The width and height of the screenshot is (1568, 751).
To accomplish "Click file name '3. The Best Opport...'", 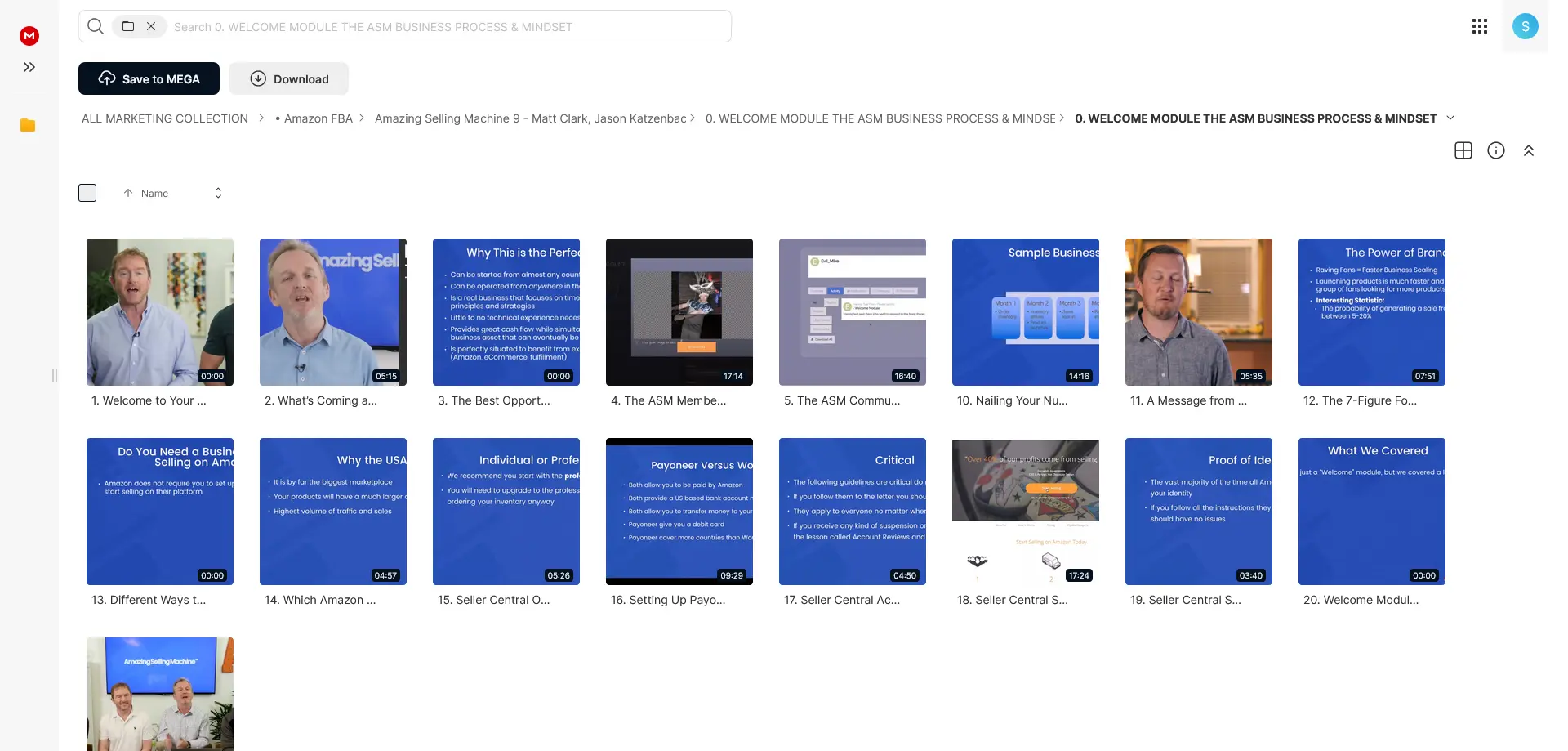I will tap(494, 400).
